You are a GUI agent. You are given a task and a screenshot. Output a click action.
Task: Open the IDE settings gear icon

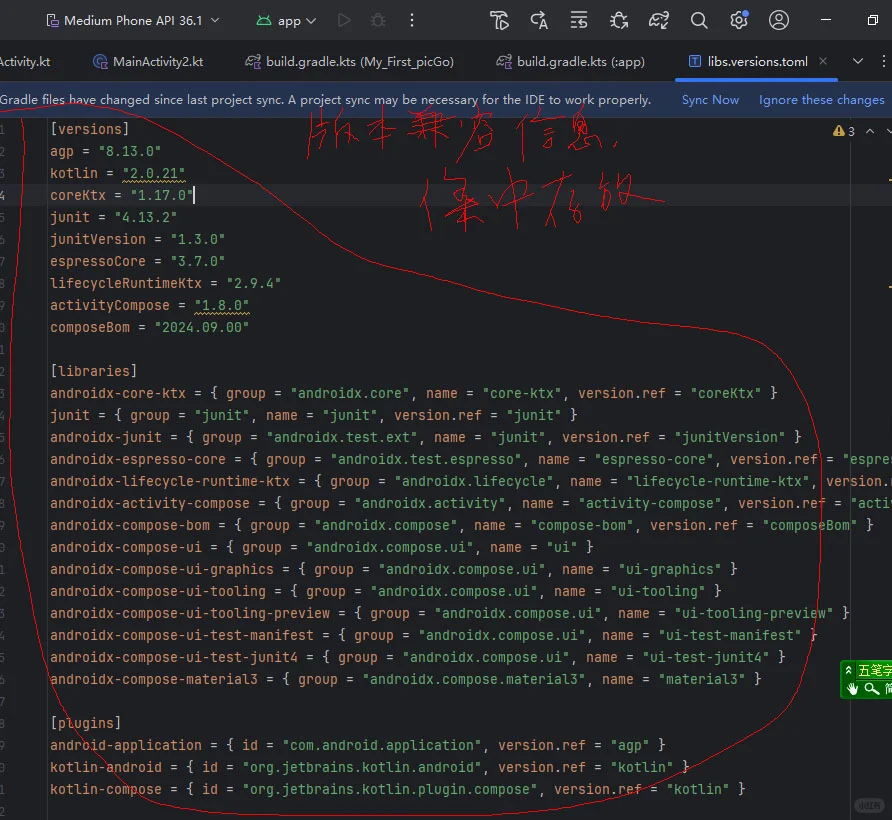(x=738, y=20)
